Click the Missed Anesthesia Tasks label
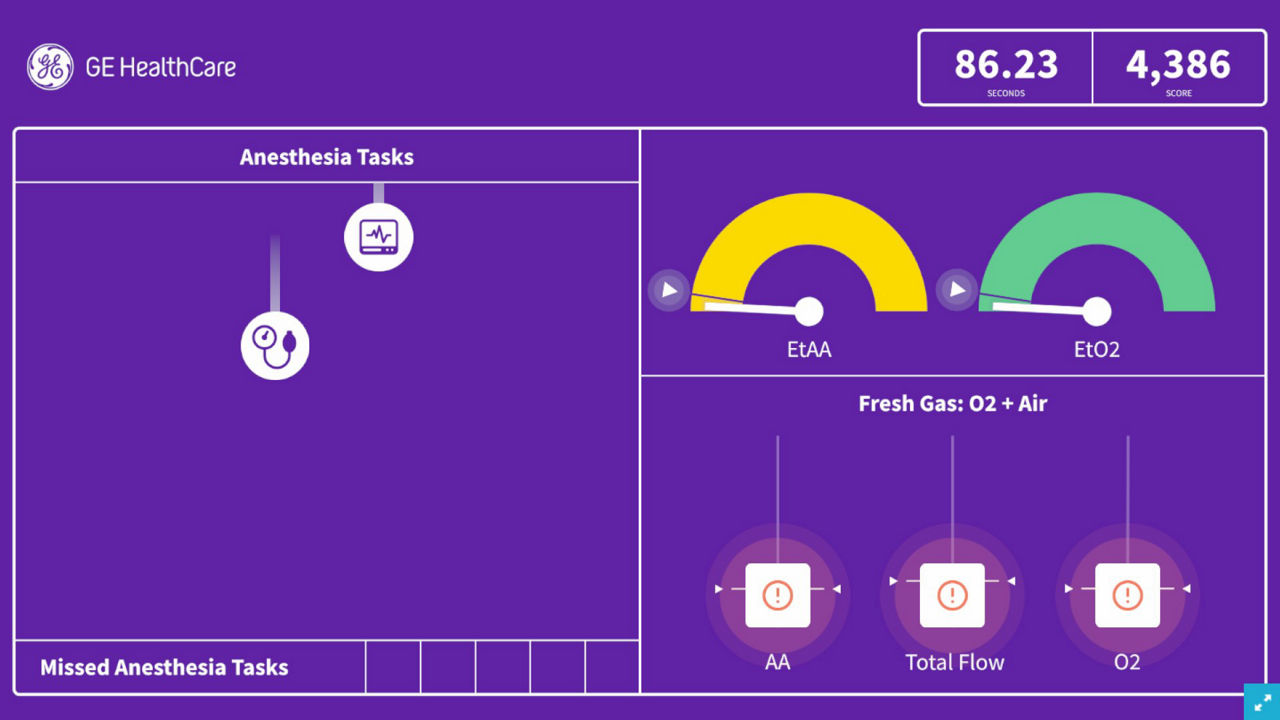Screen dimensions: 1280x720 tap(163, 667)
